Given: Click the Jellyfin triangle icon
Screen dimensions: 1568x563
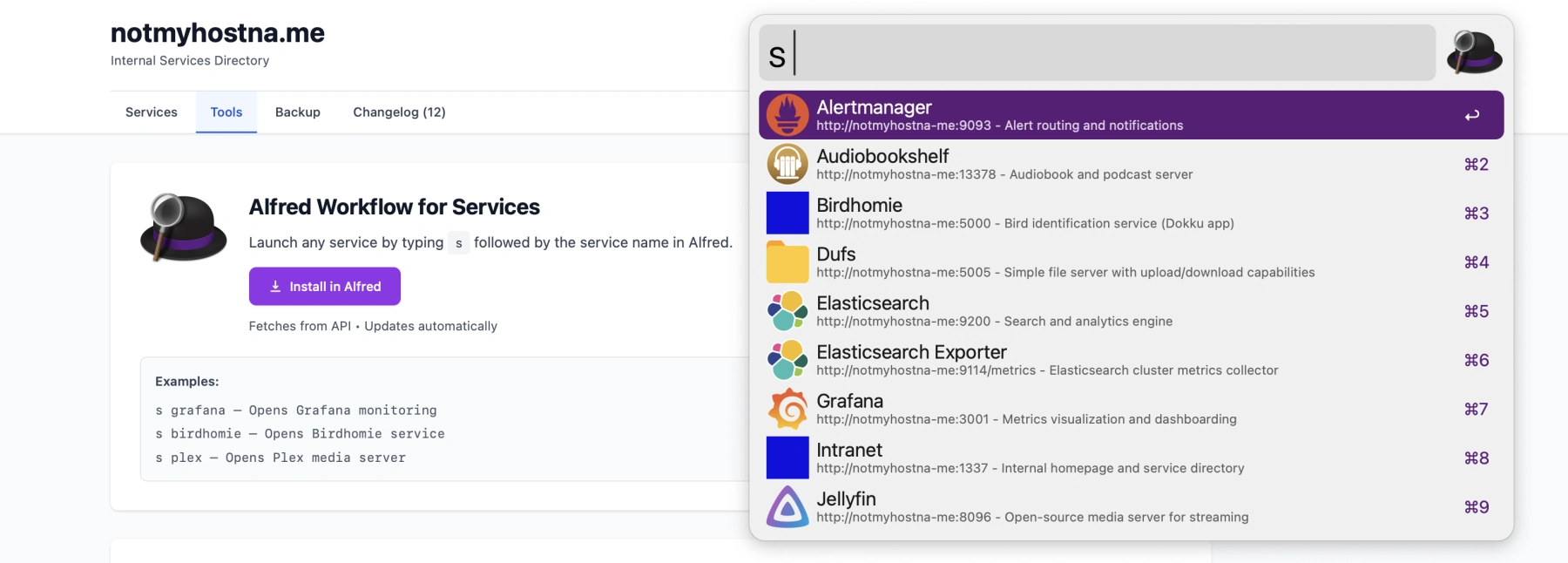Looking at the screenshot, I should tap(787, 507).
